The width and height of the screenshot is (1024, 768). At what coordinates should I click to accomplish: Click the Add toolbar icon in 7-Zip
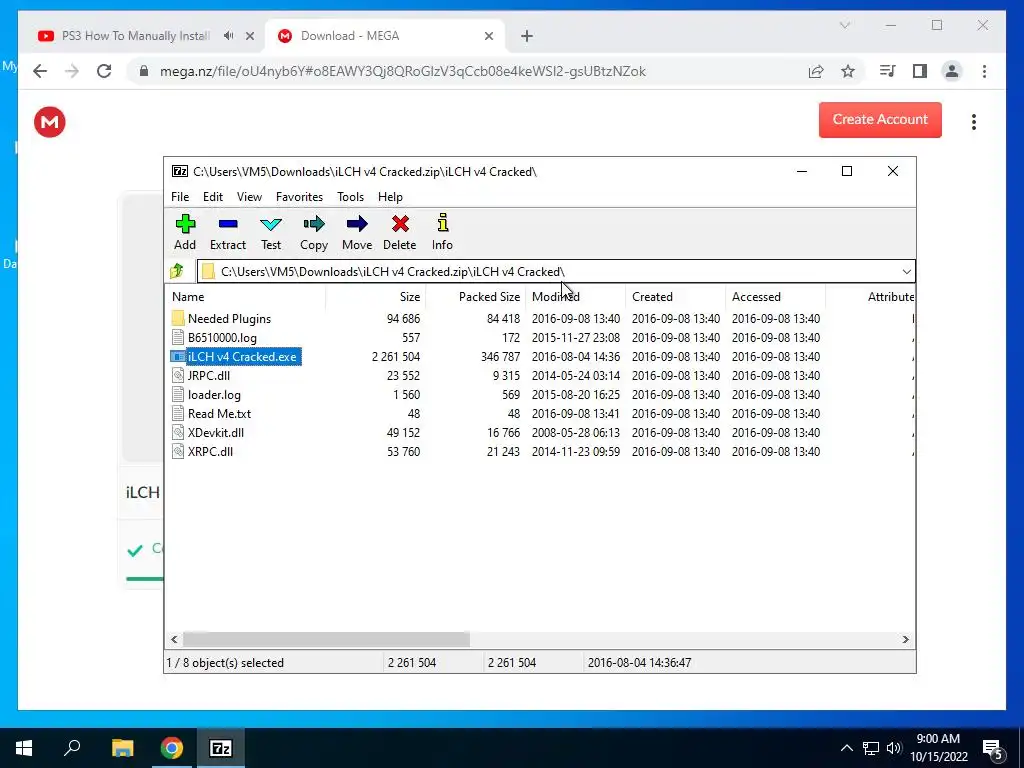[x=185, y=232]
